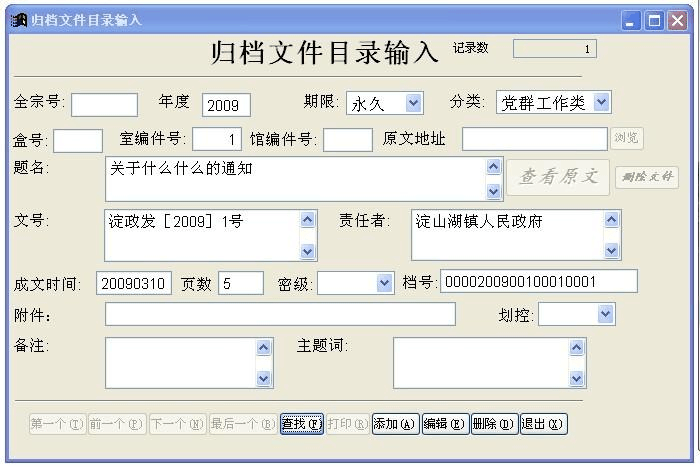Click the 盒号 input field
The image size is (700, 474).
pos(78,141)
